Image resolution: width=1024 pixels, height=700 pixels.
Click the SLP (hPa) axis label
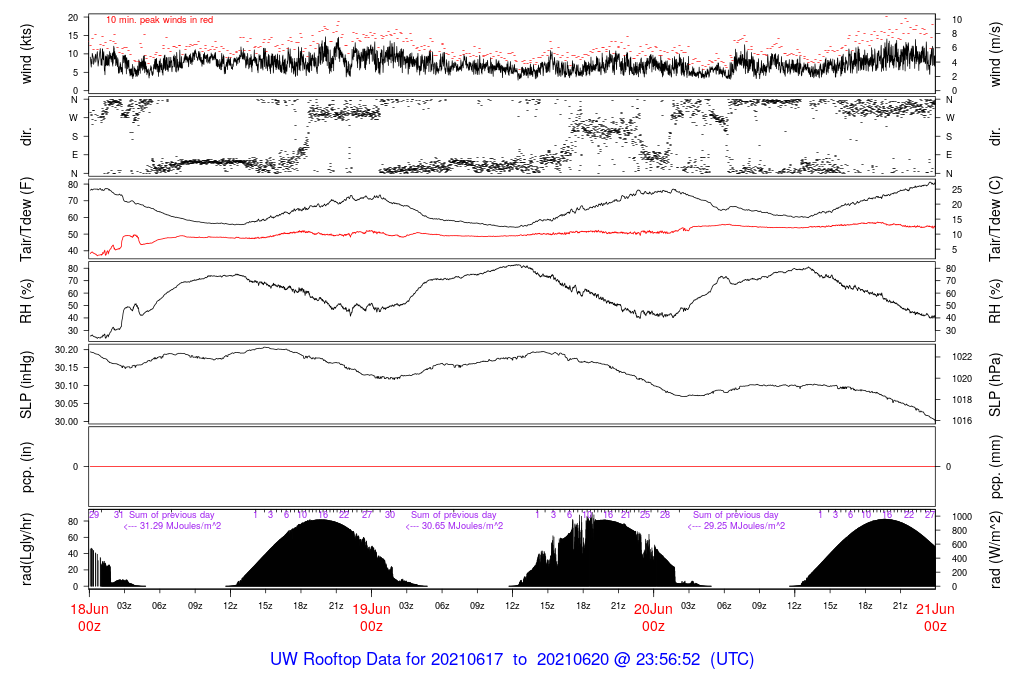coord(996,384)
